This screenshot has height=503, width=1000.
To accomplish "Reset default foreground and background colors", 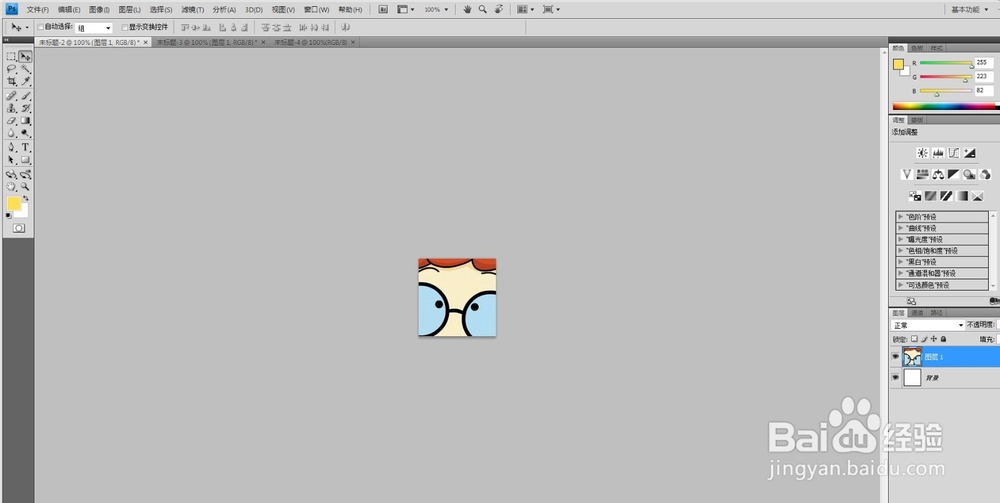I will click(8, 215).
